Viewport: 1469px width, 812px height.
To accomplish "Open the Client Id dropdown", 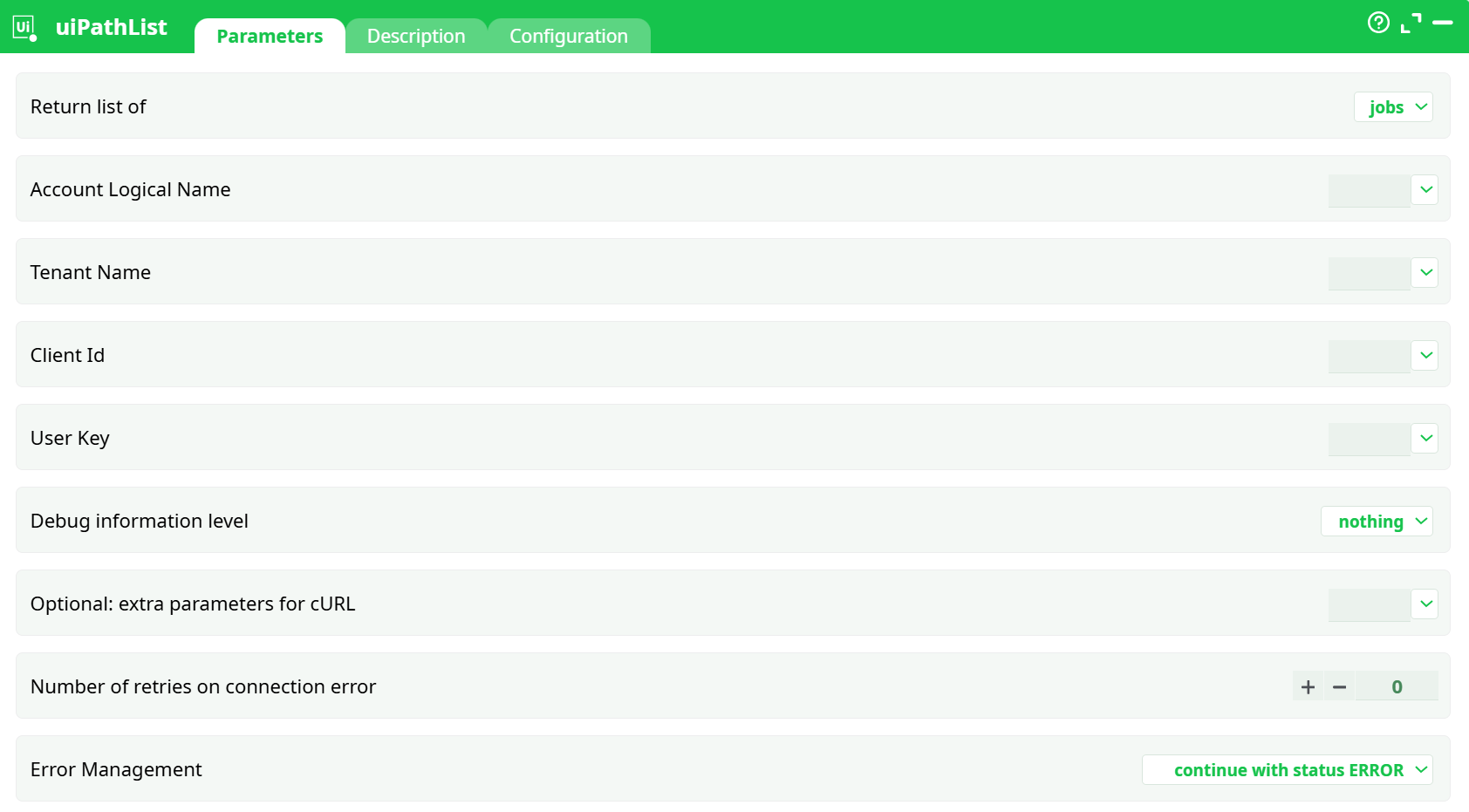I will point(1425,355).
